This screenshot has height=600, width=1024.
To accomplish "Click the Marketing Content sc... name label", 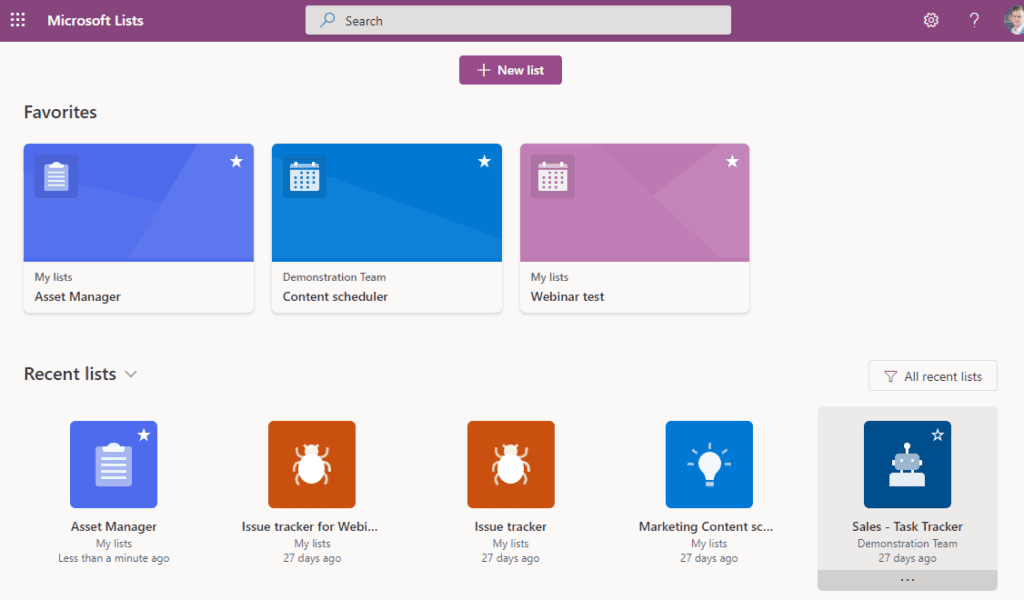I will coord(706,526).
